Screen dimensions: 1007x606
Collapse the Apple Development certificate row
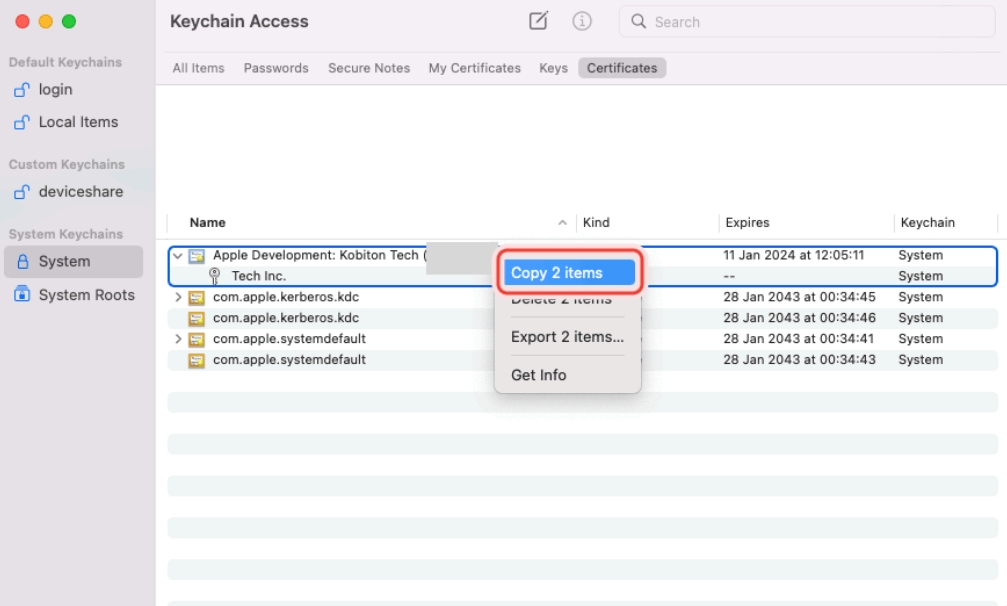178,255
